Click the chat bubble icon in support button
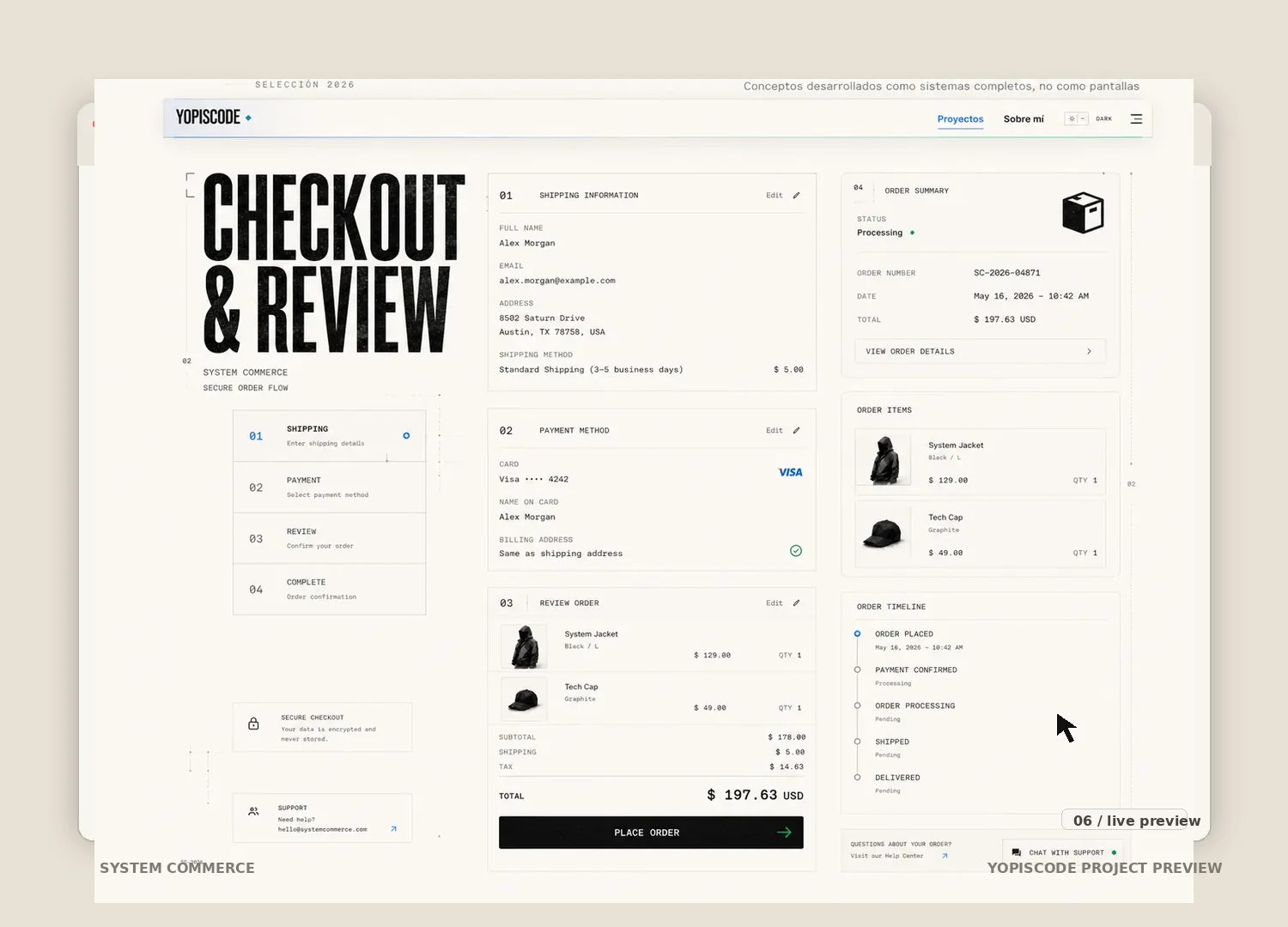The width and height of the screenshot is (1288, 927). tap(1016, 853)
